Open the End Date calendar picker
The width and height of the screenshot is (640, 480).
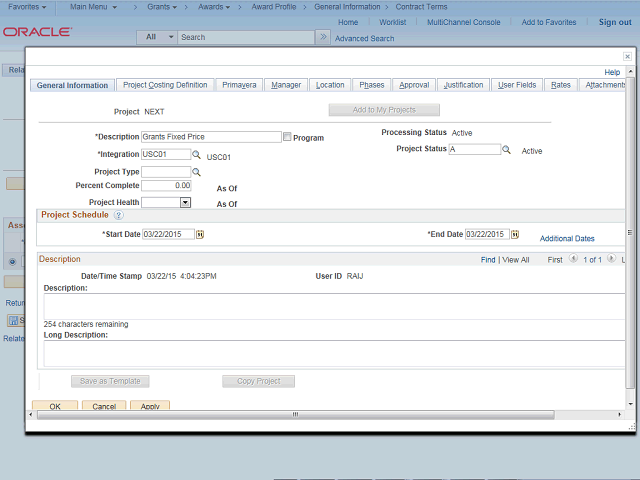tap(515, 234)
